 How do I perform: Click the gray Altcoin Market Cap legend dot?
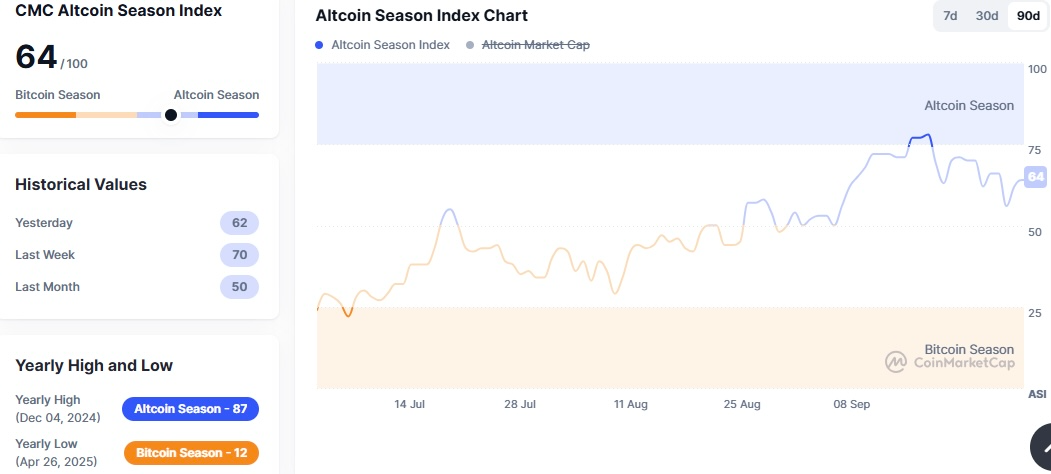[x=470, y=45]
